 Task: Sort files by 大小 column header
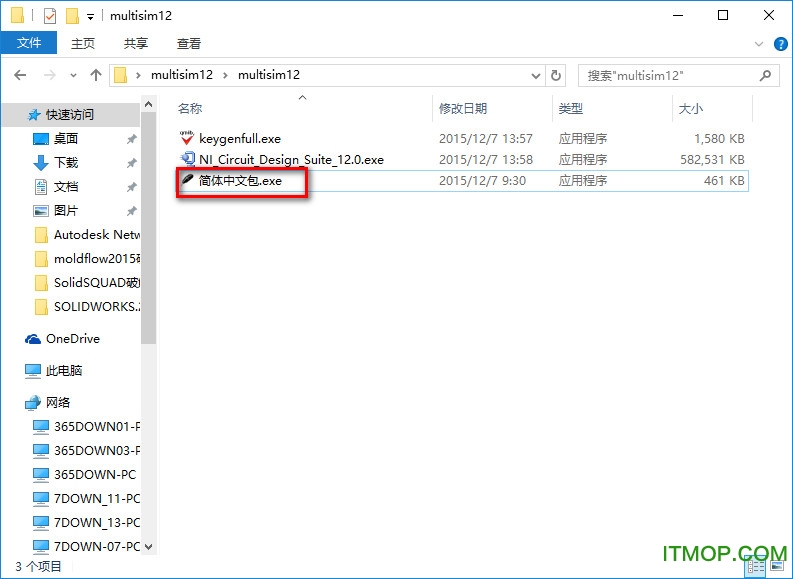pos(690,108)
